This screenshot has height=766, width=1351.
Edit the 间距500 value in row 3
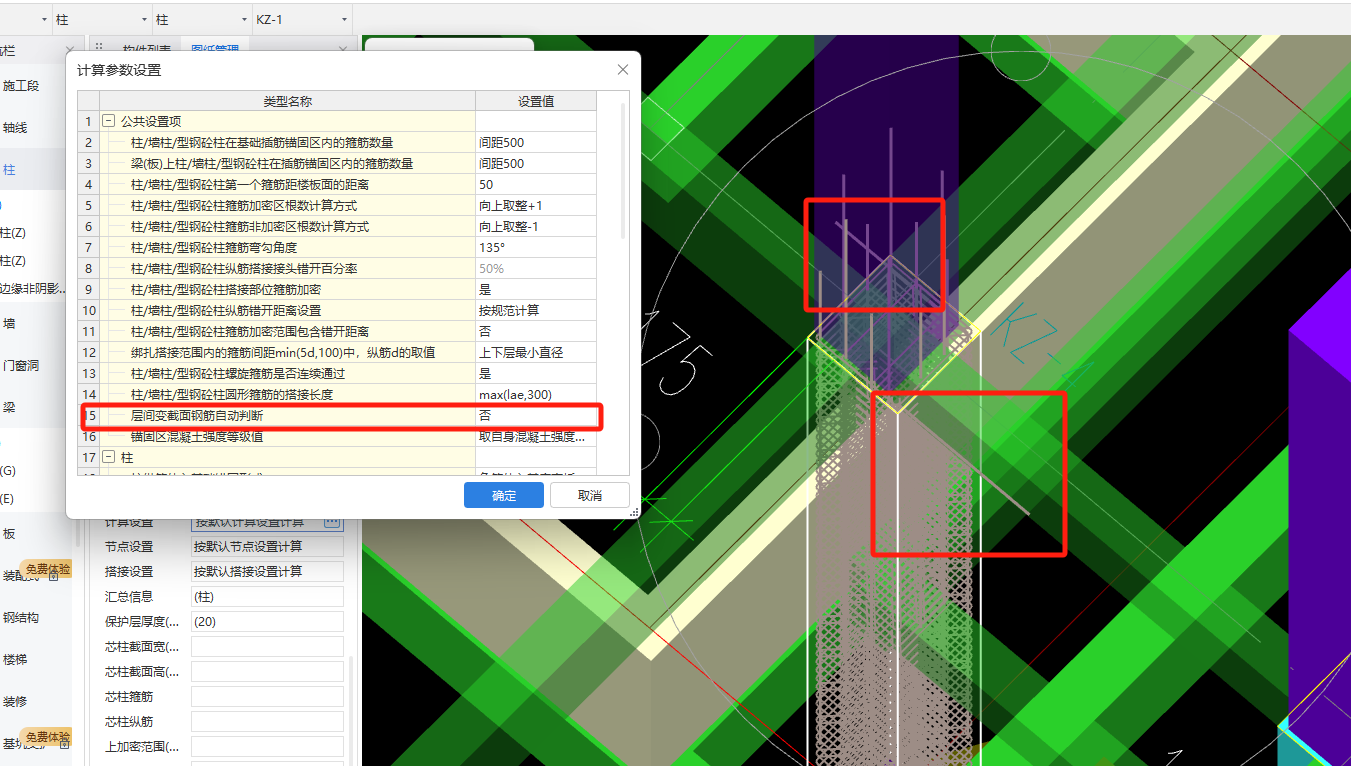[x=536, y=164]
